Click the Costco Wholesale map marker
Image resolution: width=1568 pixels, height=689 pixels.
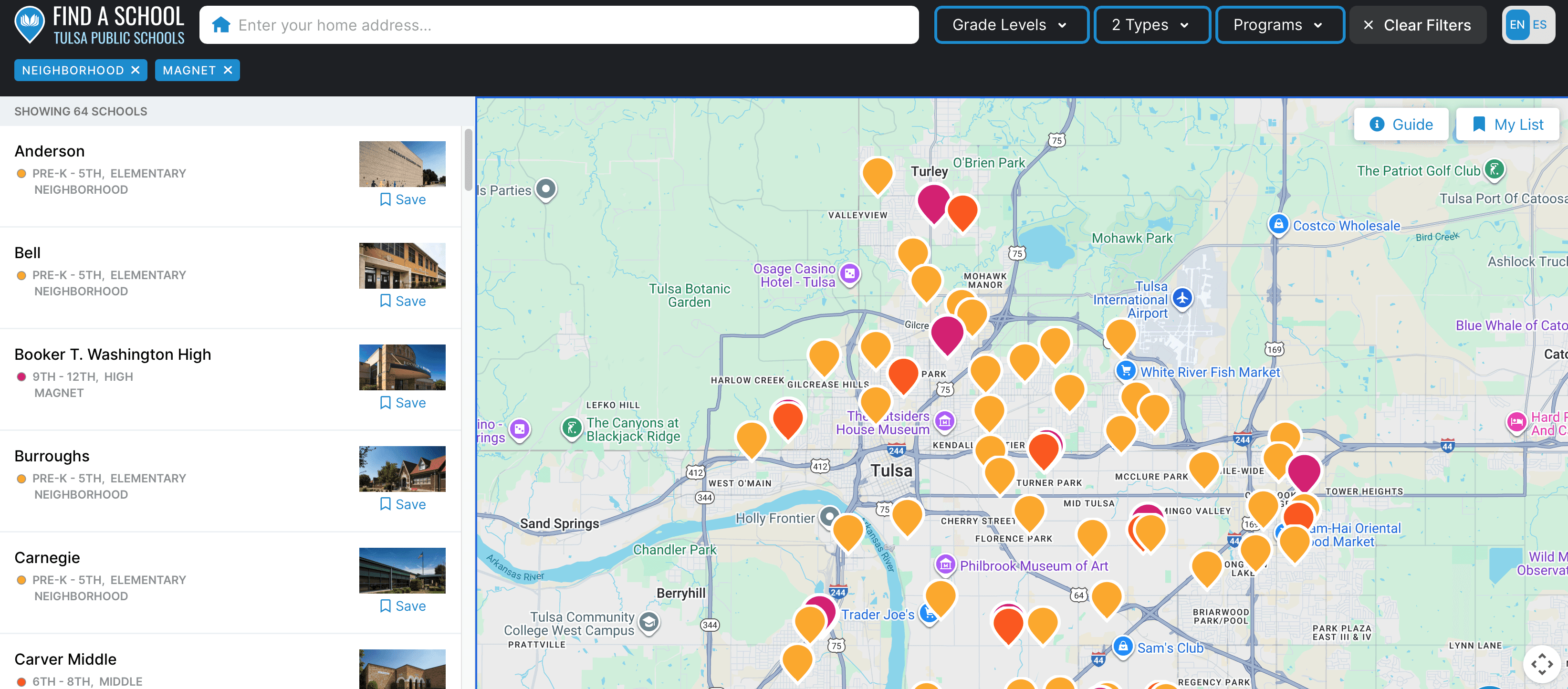click(x=1278, y=225)
